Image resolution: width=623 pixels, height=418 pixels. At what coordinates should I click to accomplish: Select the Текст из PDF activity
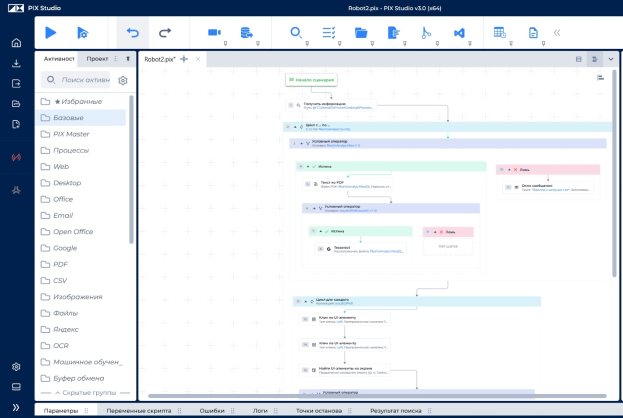click(x=348, y=184)
